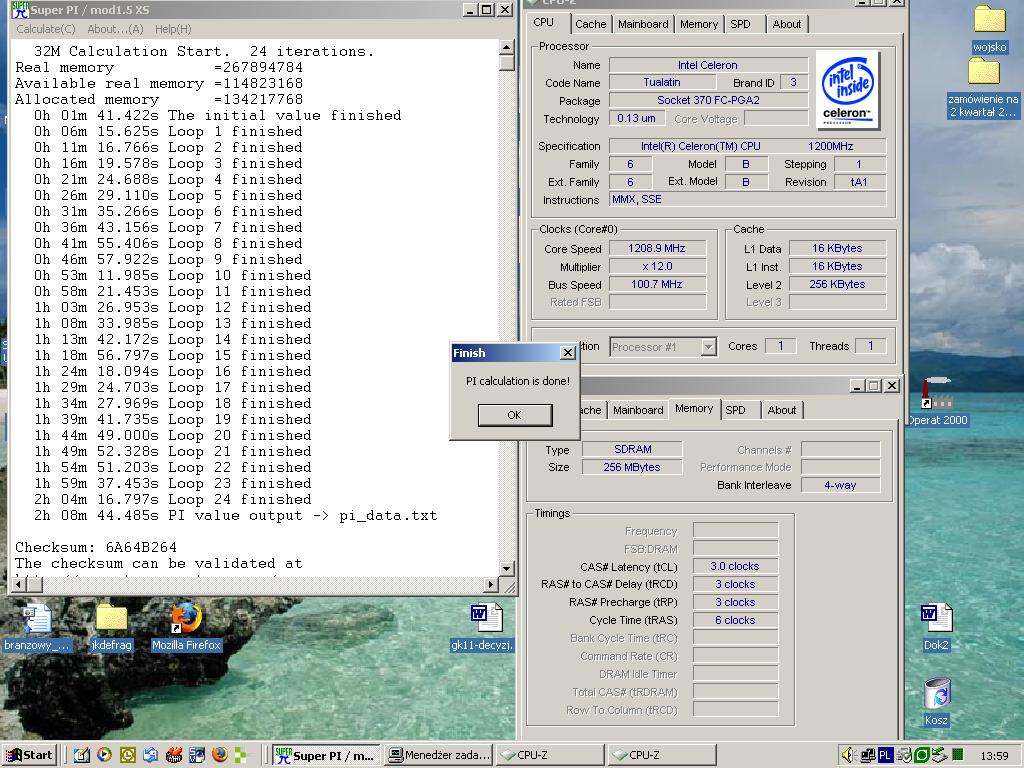This screenshot has height=768, width=1024.
Task: Launch the Mozilla Firefox desktop shortcut
Action: click(x=186, y=627)
